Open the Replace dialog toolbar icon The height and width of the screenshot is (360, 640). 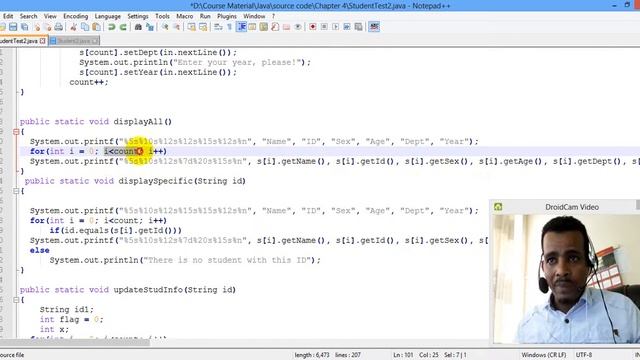click(150, 27)
